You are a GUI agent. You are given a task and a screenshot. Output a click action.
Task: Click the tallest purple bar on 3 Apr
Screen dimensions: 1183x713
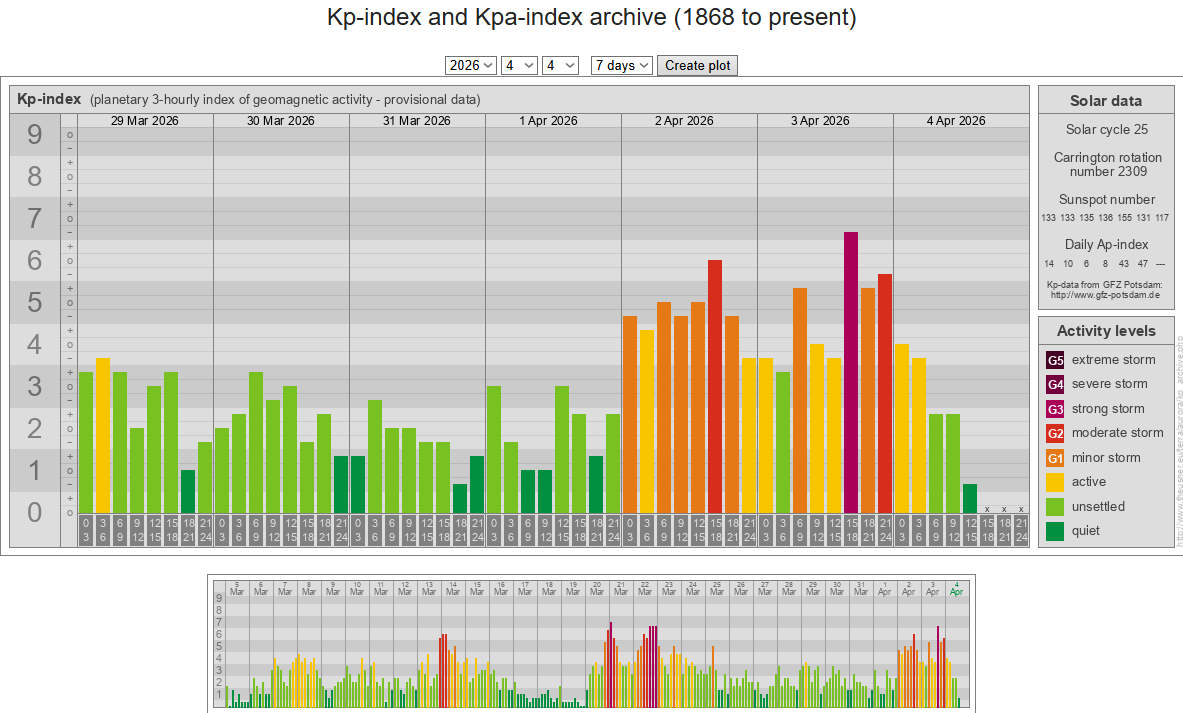point(851,372)
